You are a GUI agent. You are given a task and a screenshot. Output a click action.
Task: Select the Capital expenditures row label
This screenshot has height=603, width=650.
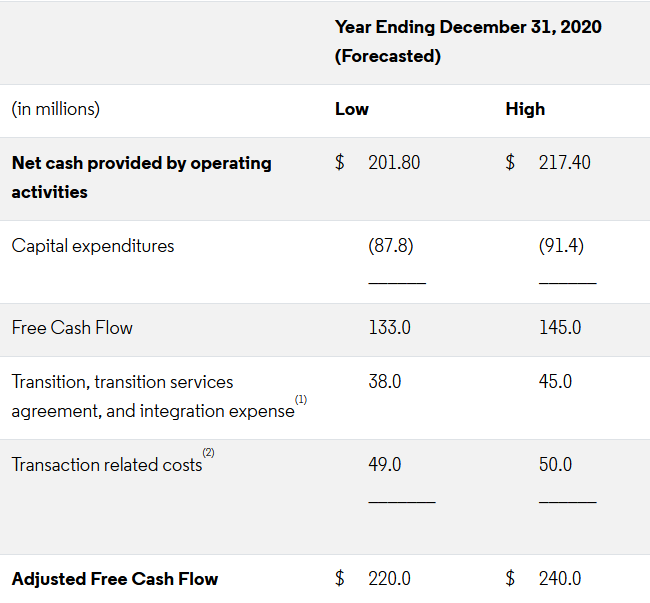[x=93, y=246]
